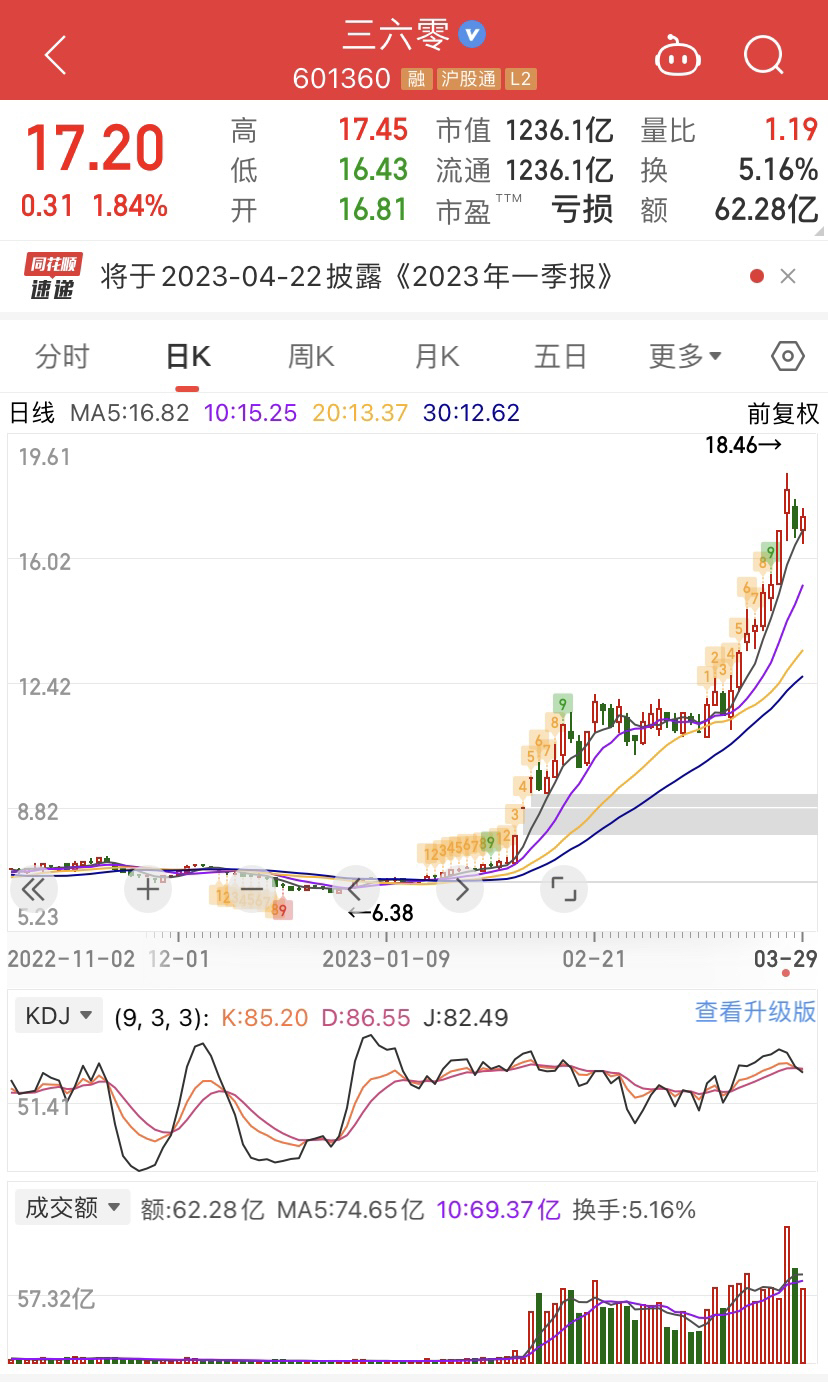The height and width of the screenshot is (1397, 828).
Task: Switch to 分时 tab
Action: tap(62, 356)
